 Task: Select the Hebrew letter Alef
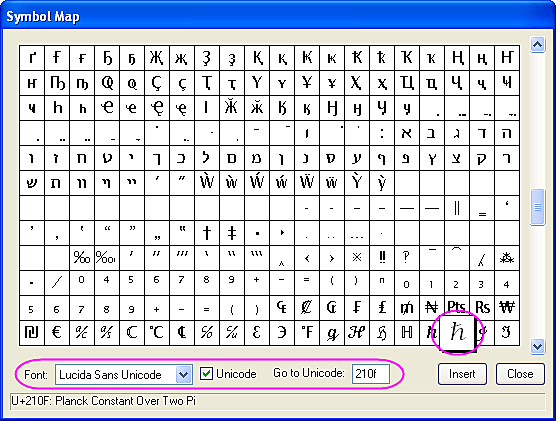pyautogui.click(x=407, y=133)
